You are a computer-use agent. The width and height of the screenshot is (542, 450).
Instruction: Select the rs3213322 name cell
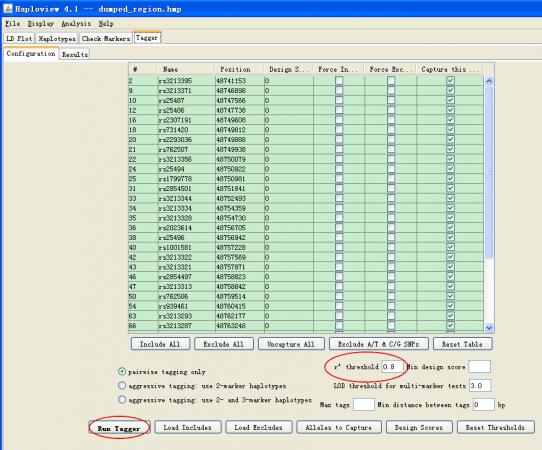pos(186,257)
